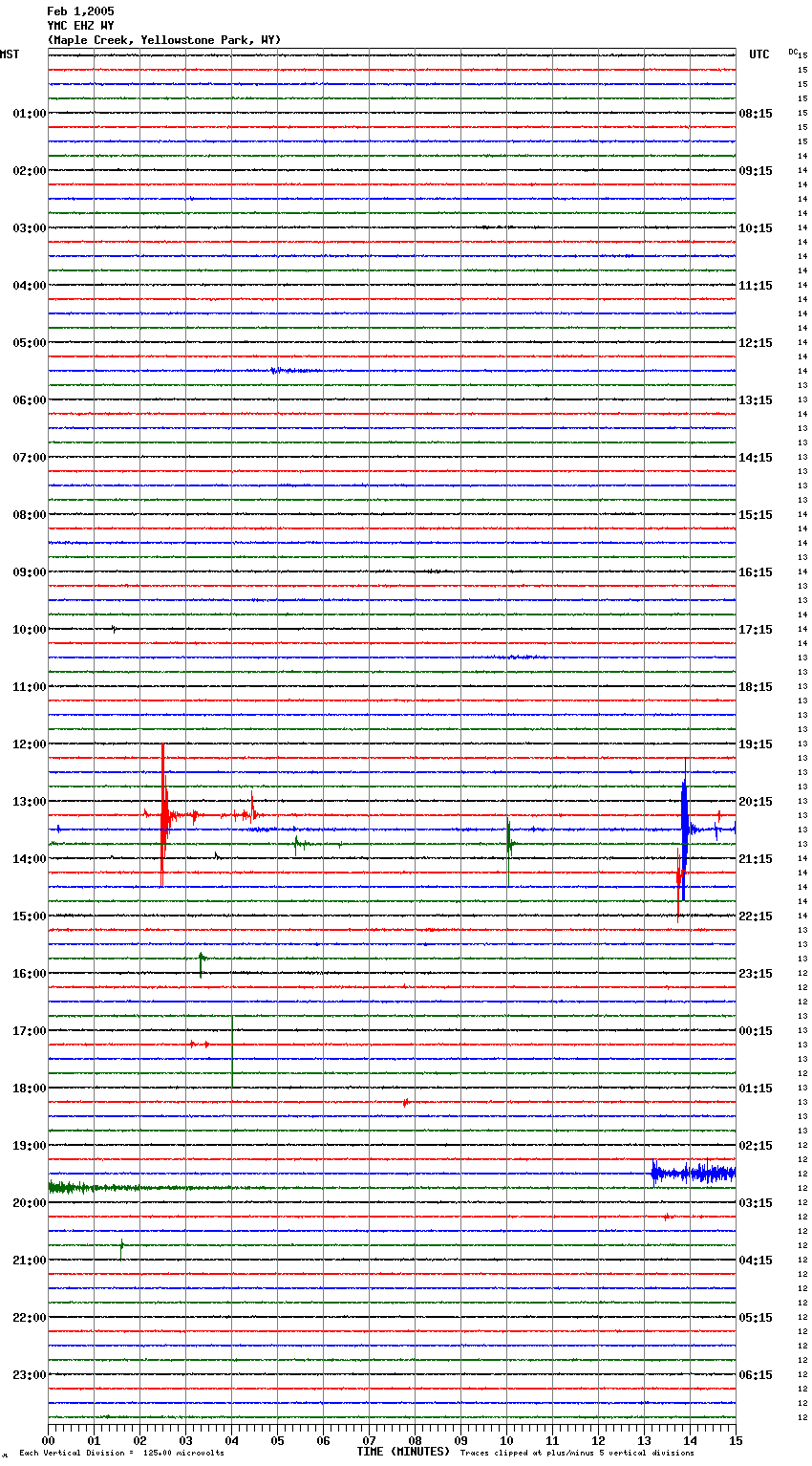
Task: Select the 05:00 MST hour label
Action: pos(30,343)
